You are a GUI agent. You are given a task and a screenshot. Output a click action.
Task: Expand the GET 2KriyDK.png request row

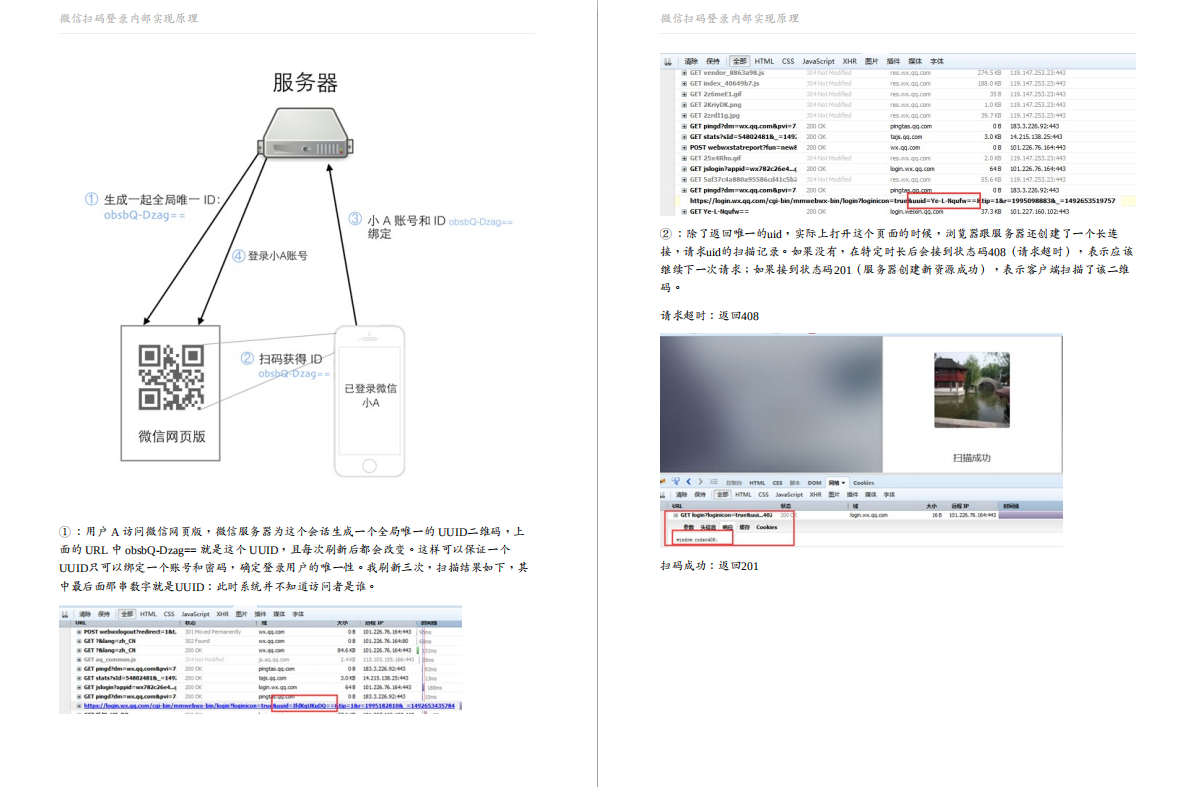684,105
